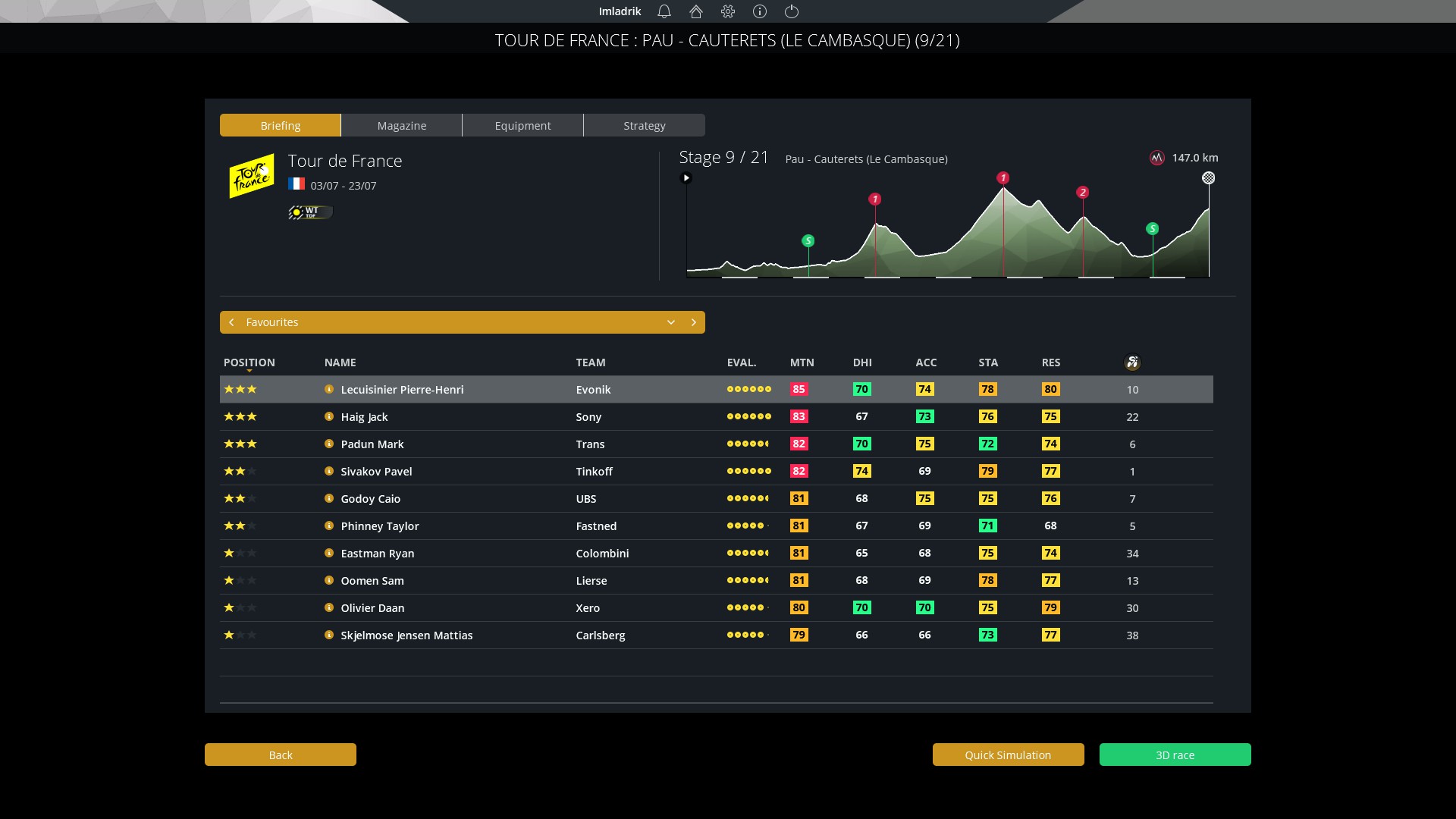
Task: Click the notifications bell icon
Action: tap(664, 11)
